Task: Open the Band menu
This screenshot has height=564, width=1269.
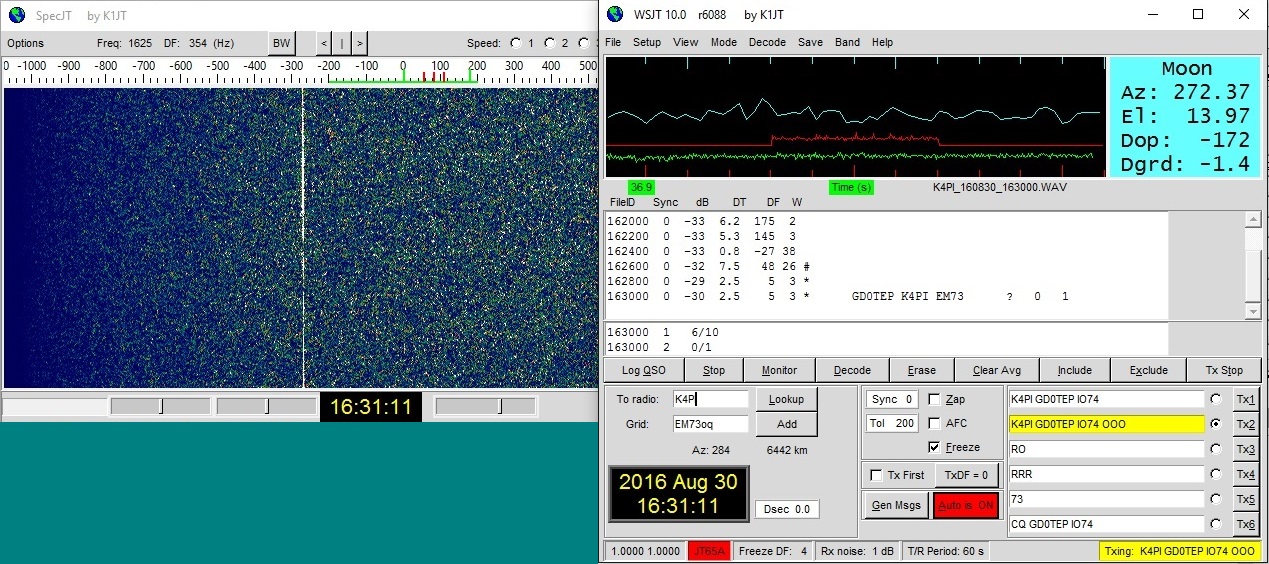Action: (847, 43)
